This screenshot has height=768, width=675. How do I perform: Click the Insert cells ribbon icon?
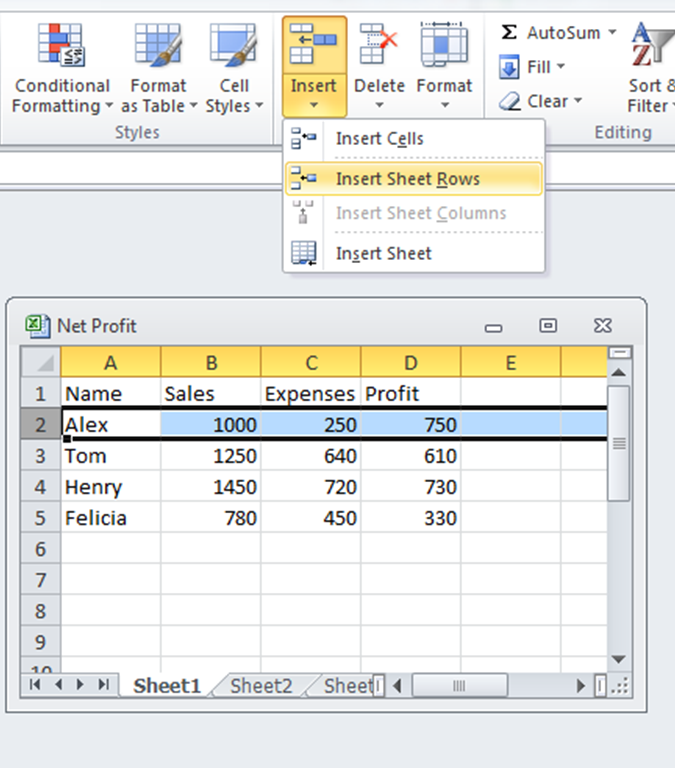(314, 45)
